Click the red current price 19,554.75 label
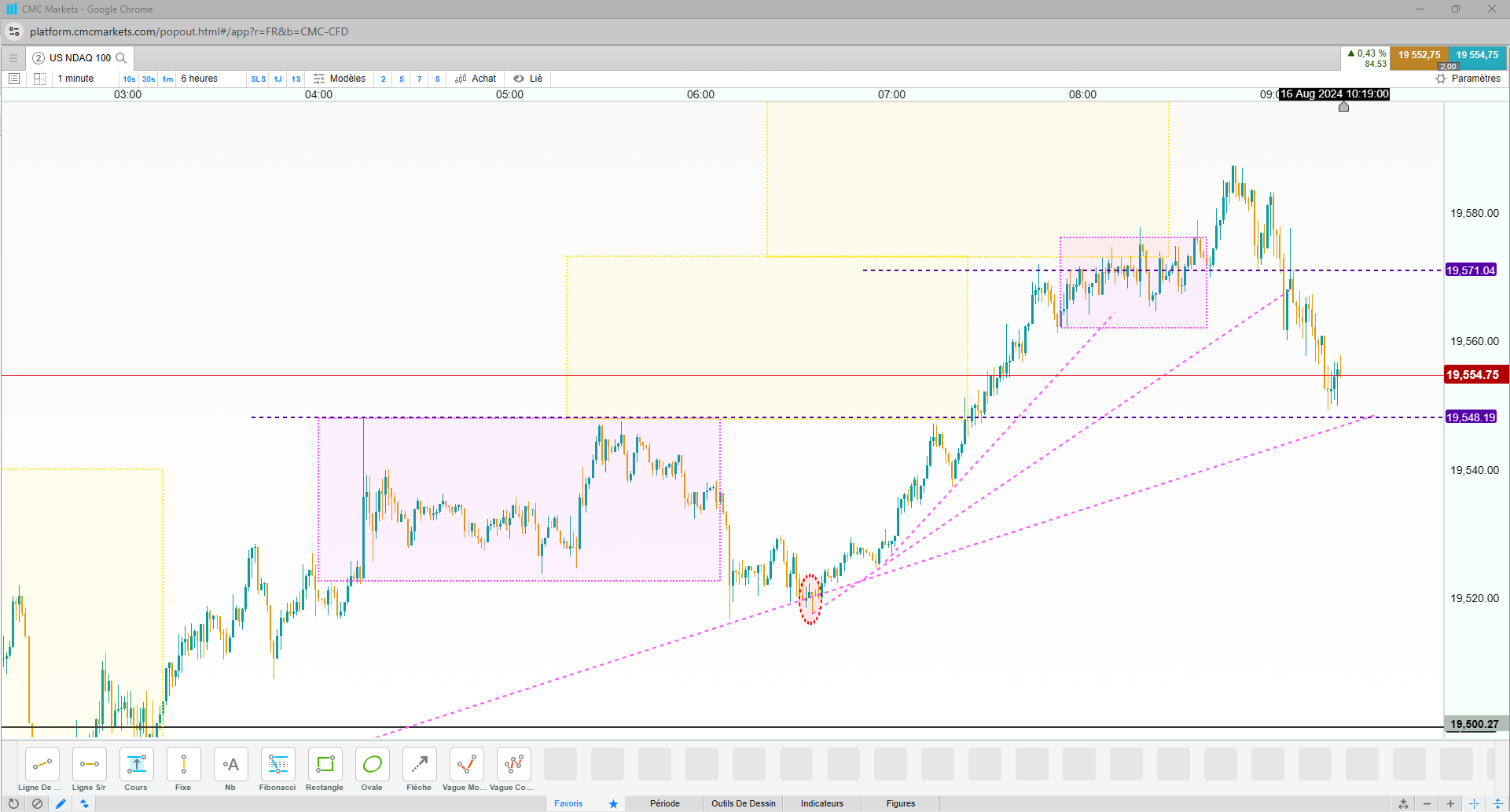The image size is (1510, 812). pyautogui.click(x=1475, y=375)
